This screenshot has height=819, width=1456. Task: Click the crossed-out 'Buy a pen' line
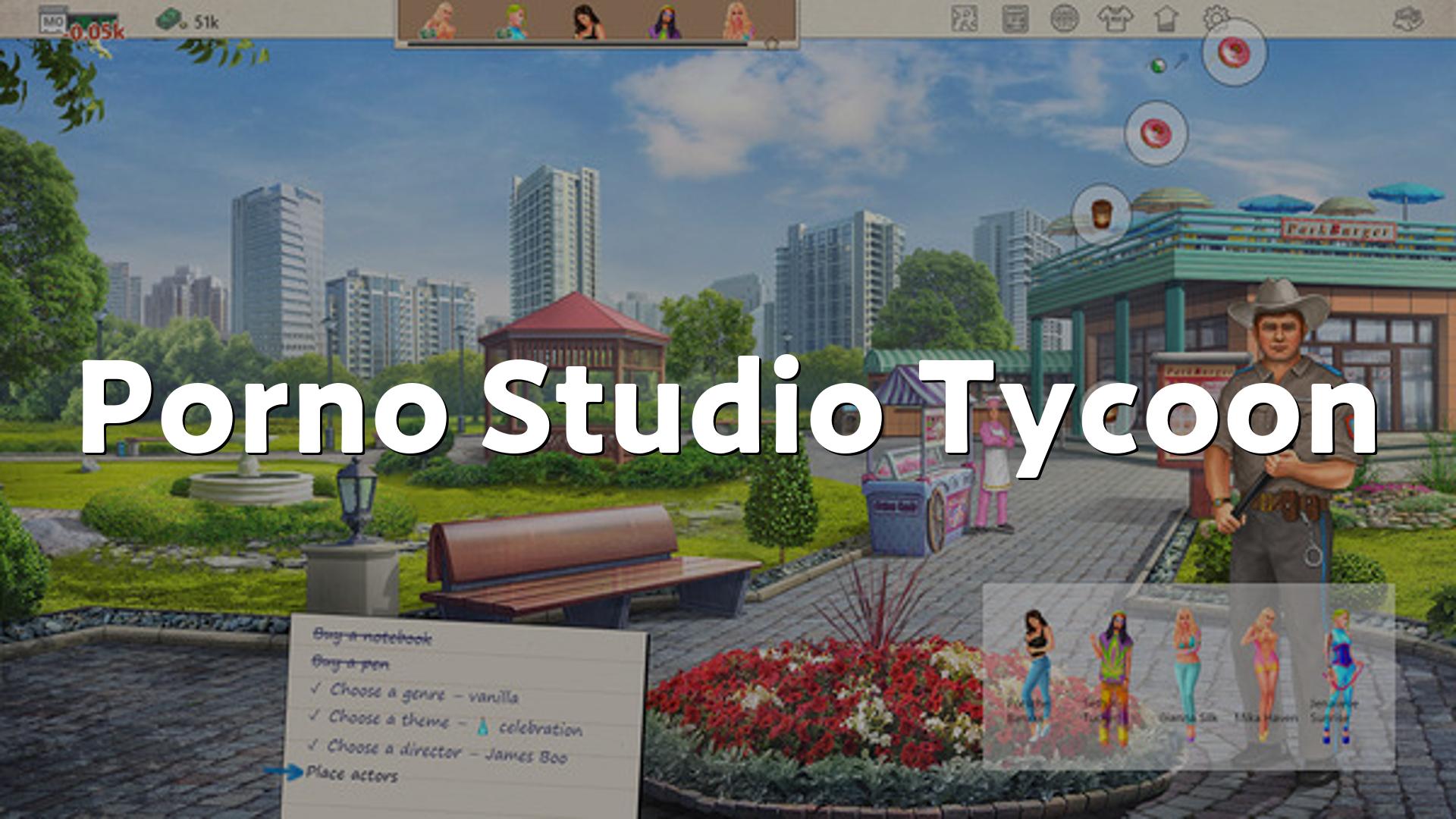(x=350, y=664)
